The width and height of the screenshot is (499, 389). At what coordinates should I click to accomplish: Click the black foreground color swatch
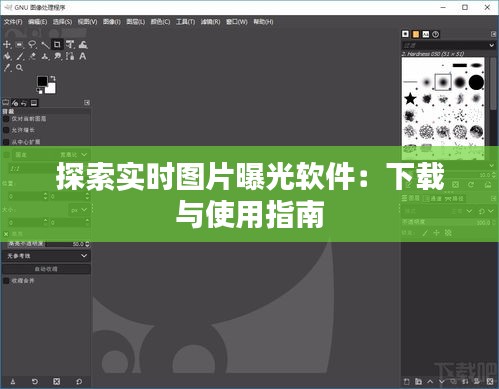(42, 81)
